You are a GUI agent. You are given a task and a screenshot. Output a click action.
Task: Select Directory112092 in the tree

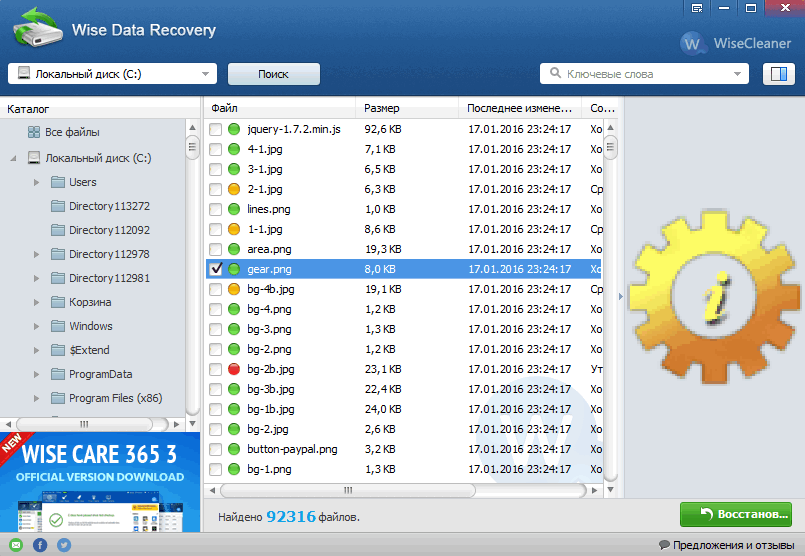click(109, 230)
